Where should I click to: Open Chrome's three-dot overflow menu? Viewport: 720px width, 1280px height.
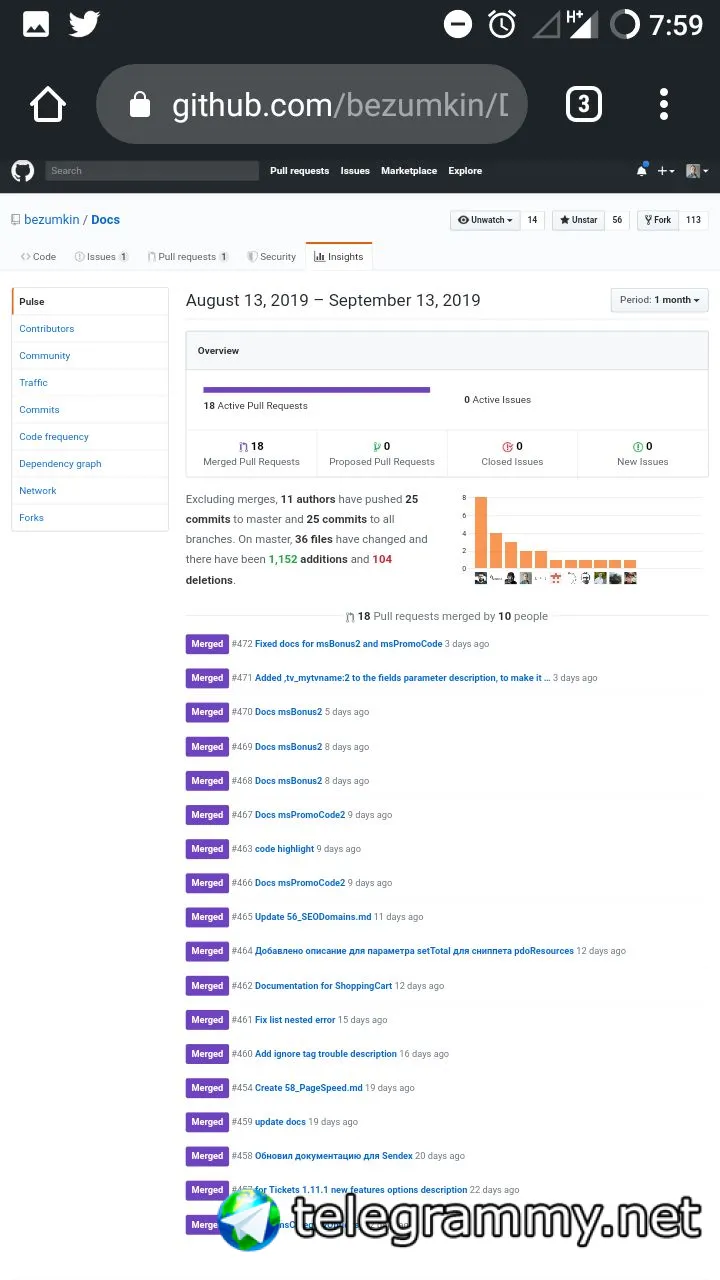664,104
